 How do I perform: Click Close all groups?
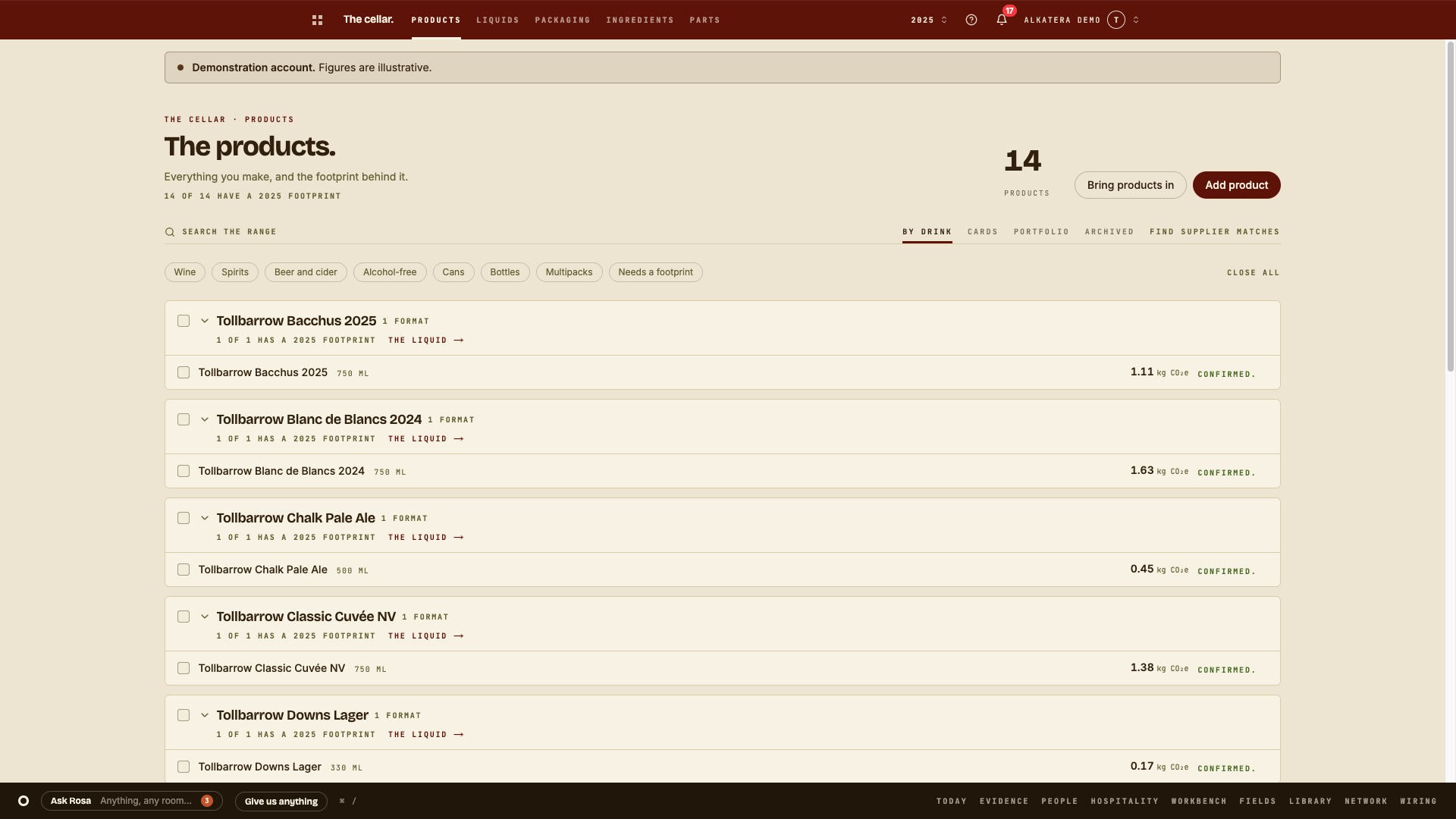(1253, 273)
